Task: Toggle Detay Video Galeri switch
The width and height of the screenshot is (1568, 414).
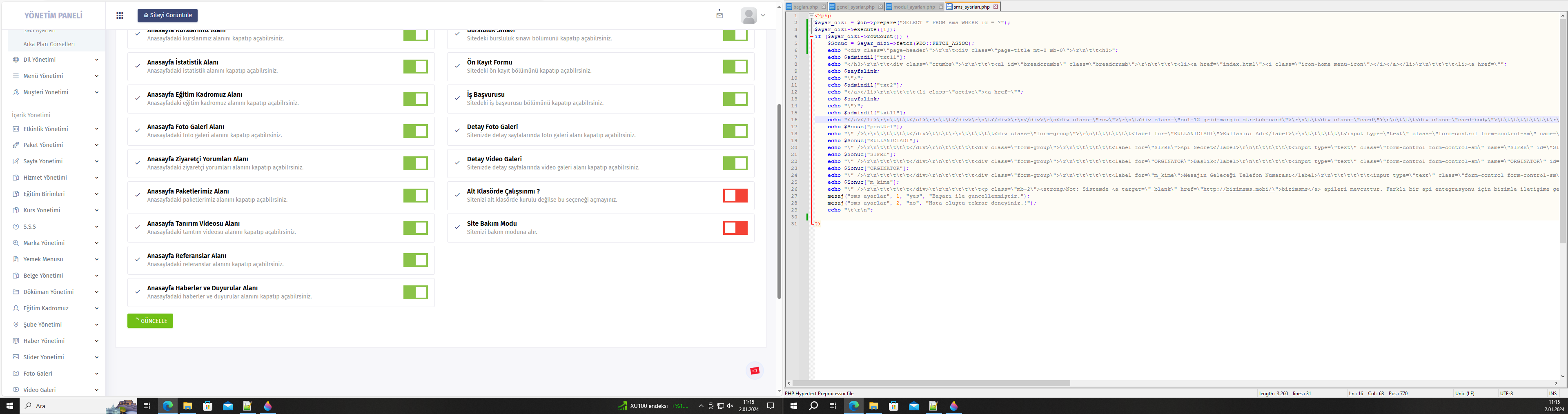Action: 735,163
